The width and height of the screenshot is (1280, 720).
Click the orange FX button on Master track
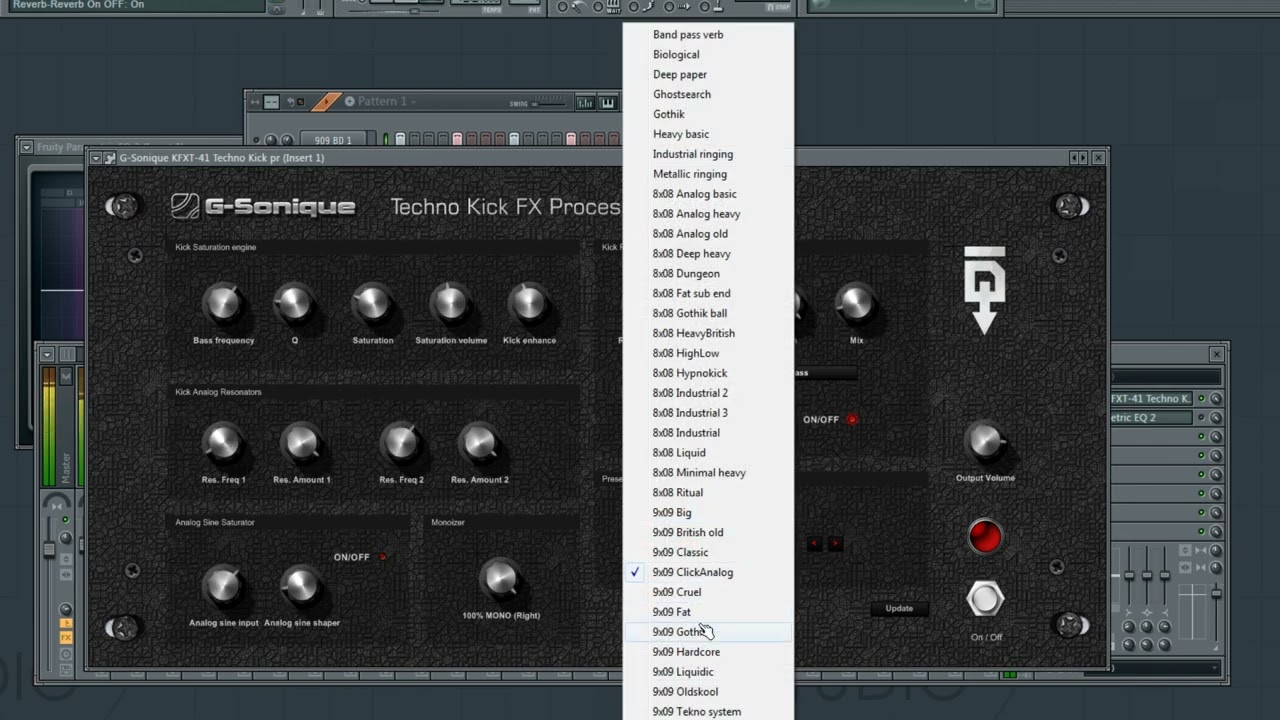pyautogui.click(x=66, y=638)
